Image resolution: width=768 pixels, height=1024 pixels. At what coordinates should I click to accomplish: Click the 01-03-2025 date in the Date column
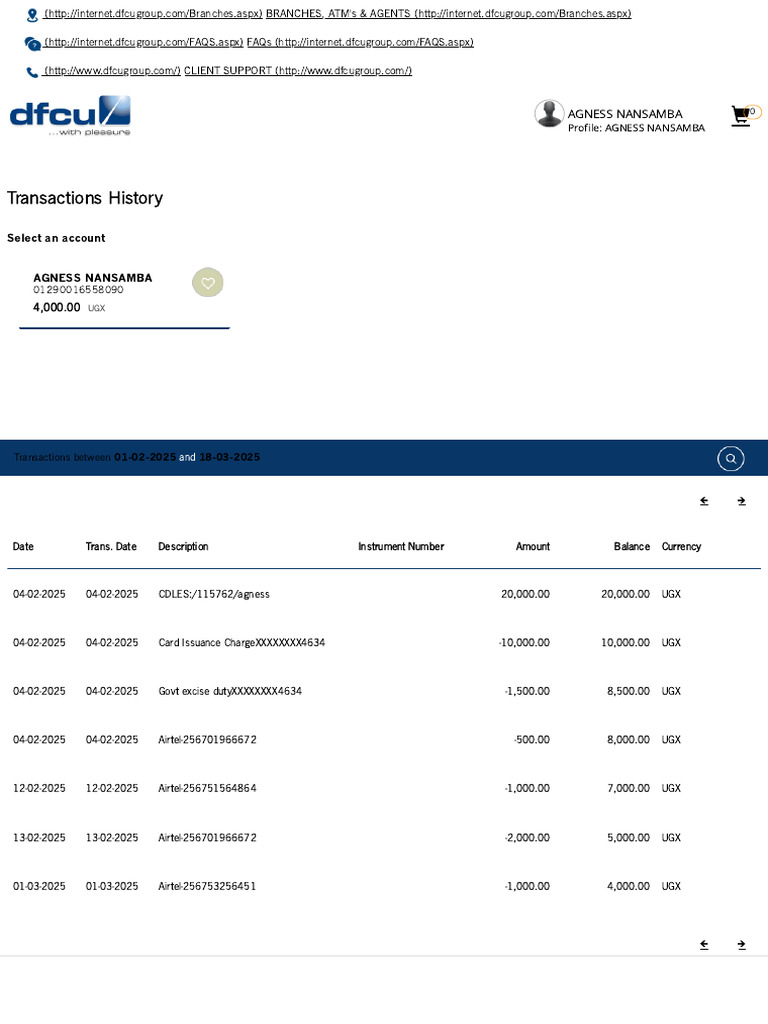coord(39,886)
